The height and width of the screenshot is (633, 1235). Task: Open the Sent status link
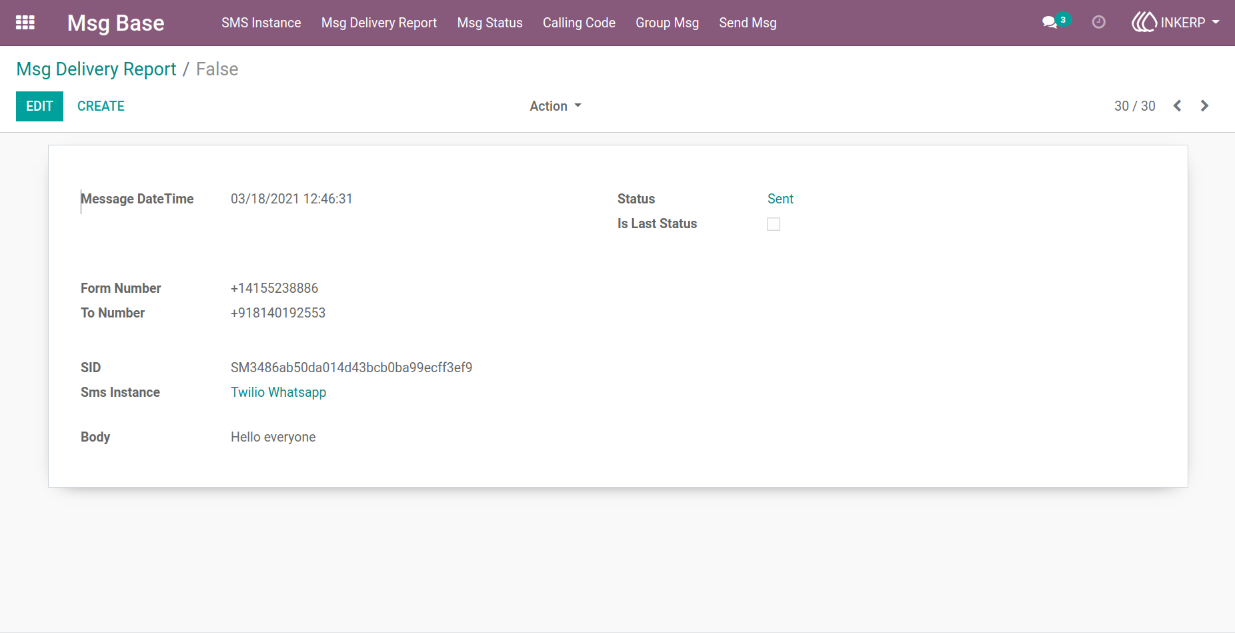[781, 199]
